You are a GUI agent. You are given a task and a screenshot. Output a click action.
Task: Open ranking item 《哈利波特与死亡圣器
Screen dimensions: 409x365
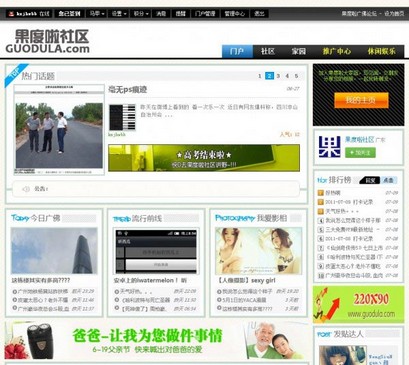point(353,257)
